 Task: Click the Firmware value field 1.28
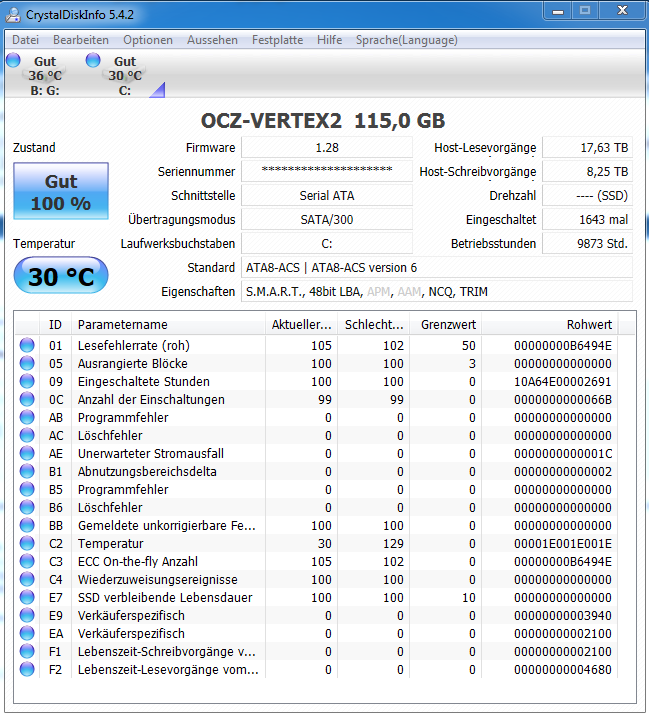[x=327, y=148]
